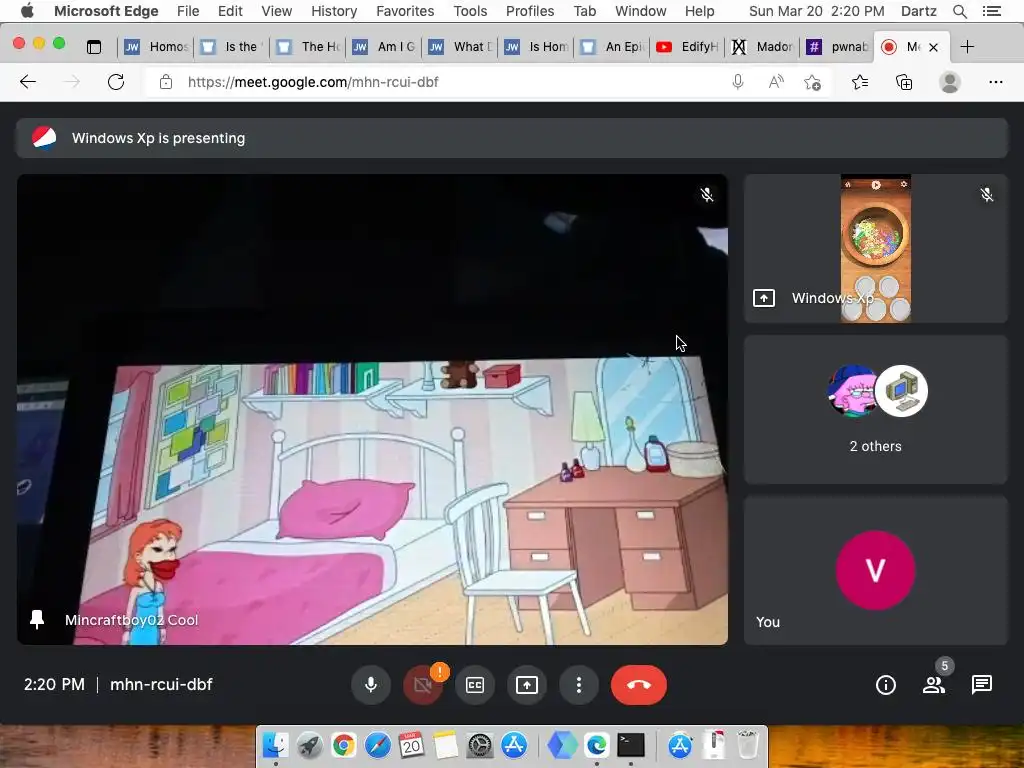Open Control Center list icon in menu bar
1024x768 pixels.
(992, 11)
